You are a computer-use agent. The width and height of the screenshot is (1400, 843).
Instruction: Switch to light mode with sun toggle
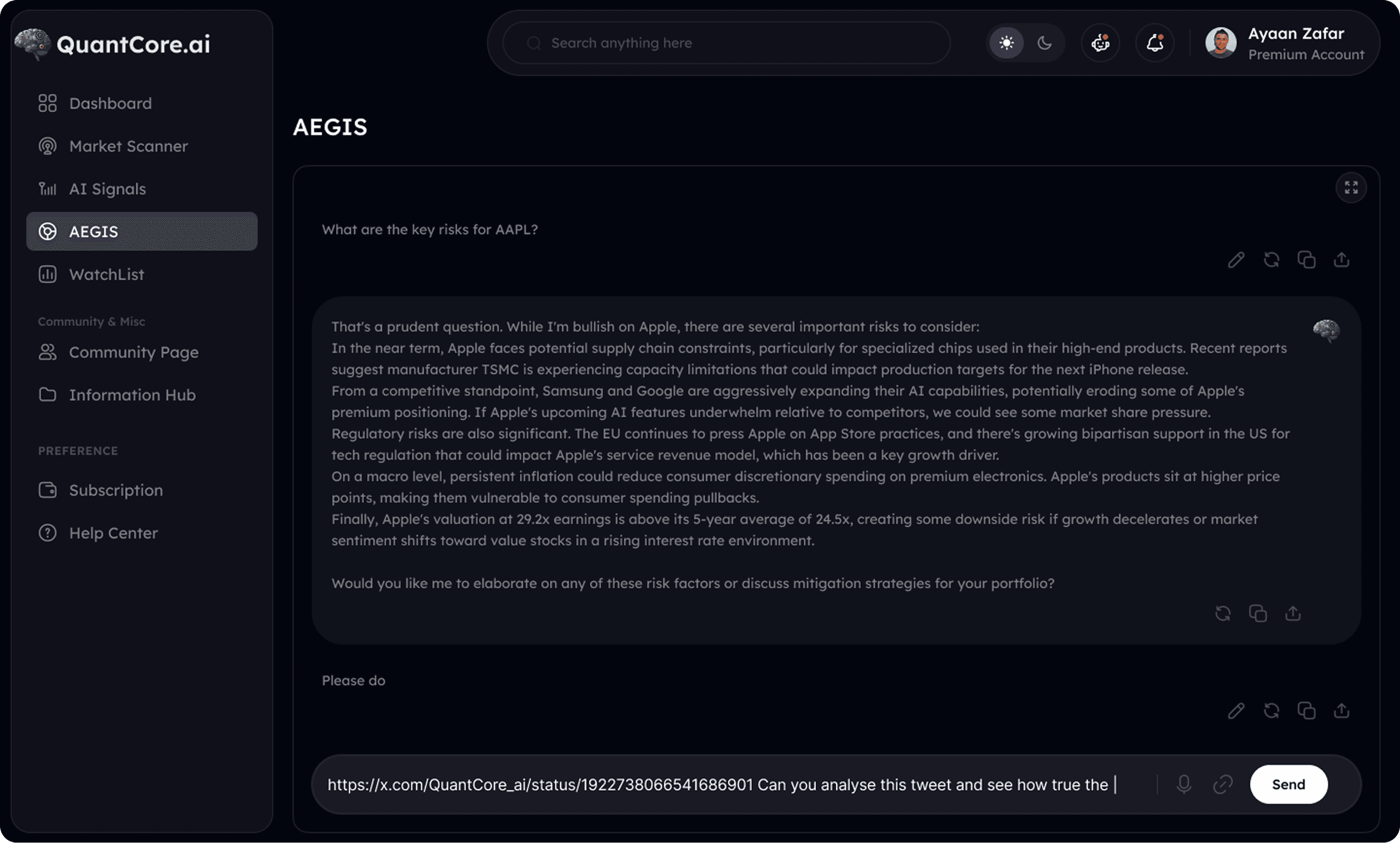(x=1006, y=43)
